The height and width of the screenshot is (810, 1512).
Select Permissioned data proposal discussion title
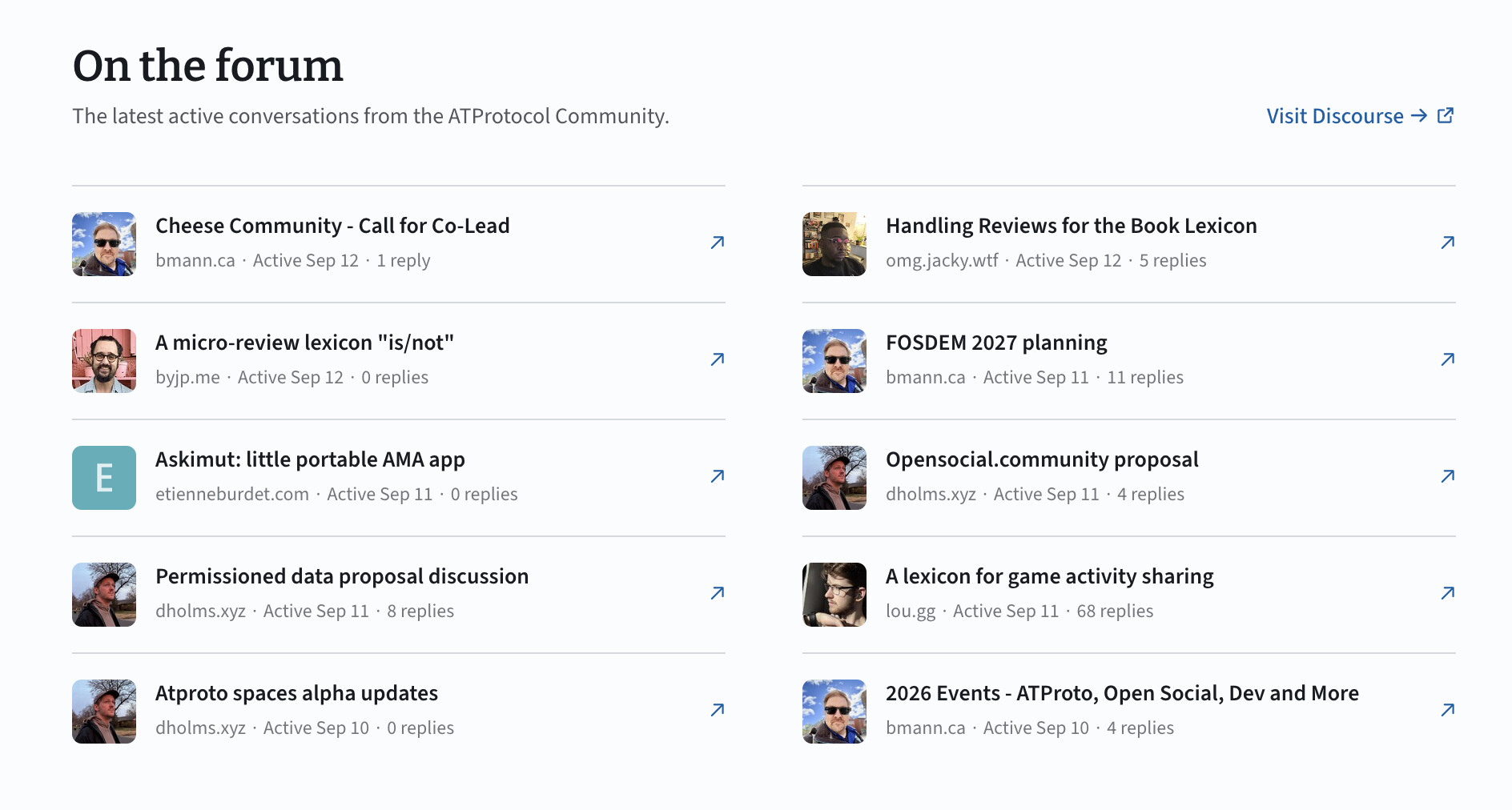click(x=342, y=576)
